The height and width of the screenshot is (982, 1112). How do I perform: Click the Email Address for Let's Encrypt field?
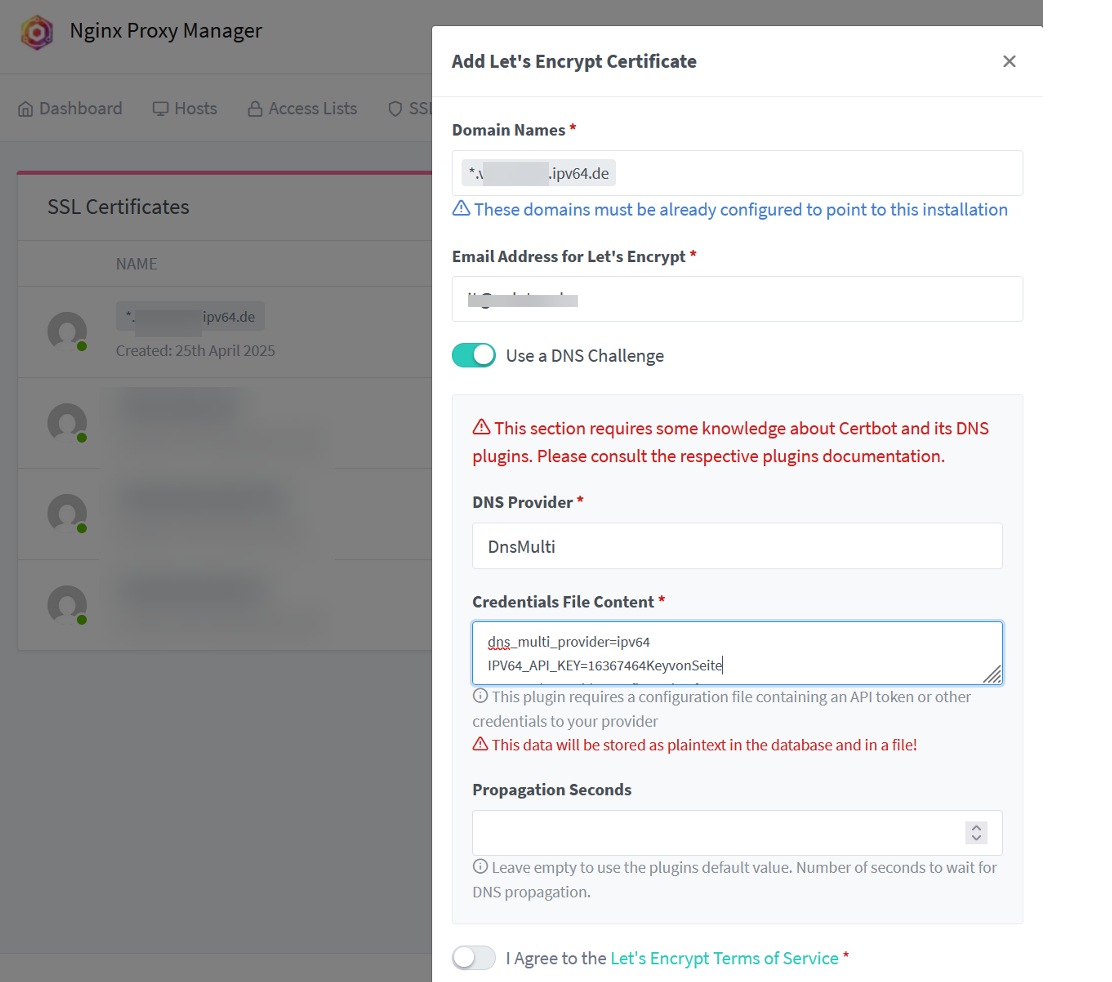coord(737,299)
